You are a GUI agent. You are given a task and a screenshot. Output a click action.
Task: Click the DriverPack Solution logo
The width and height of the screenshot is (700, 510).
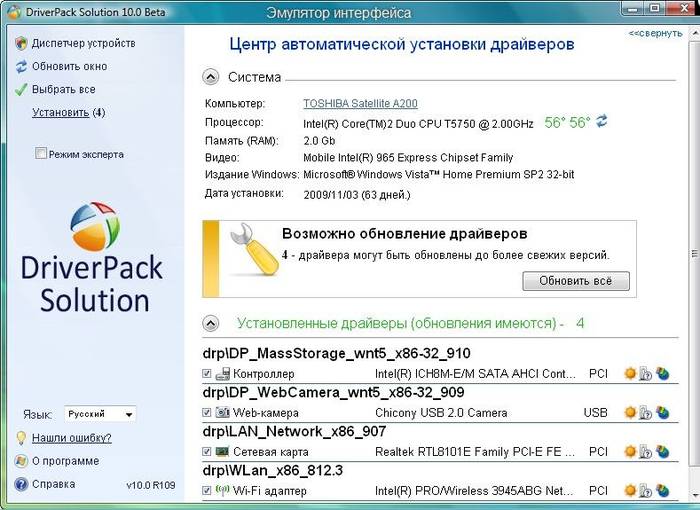94,256
